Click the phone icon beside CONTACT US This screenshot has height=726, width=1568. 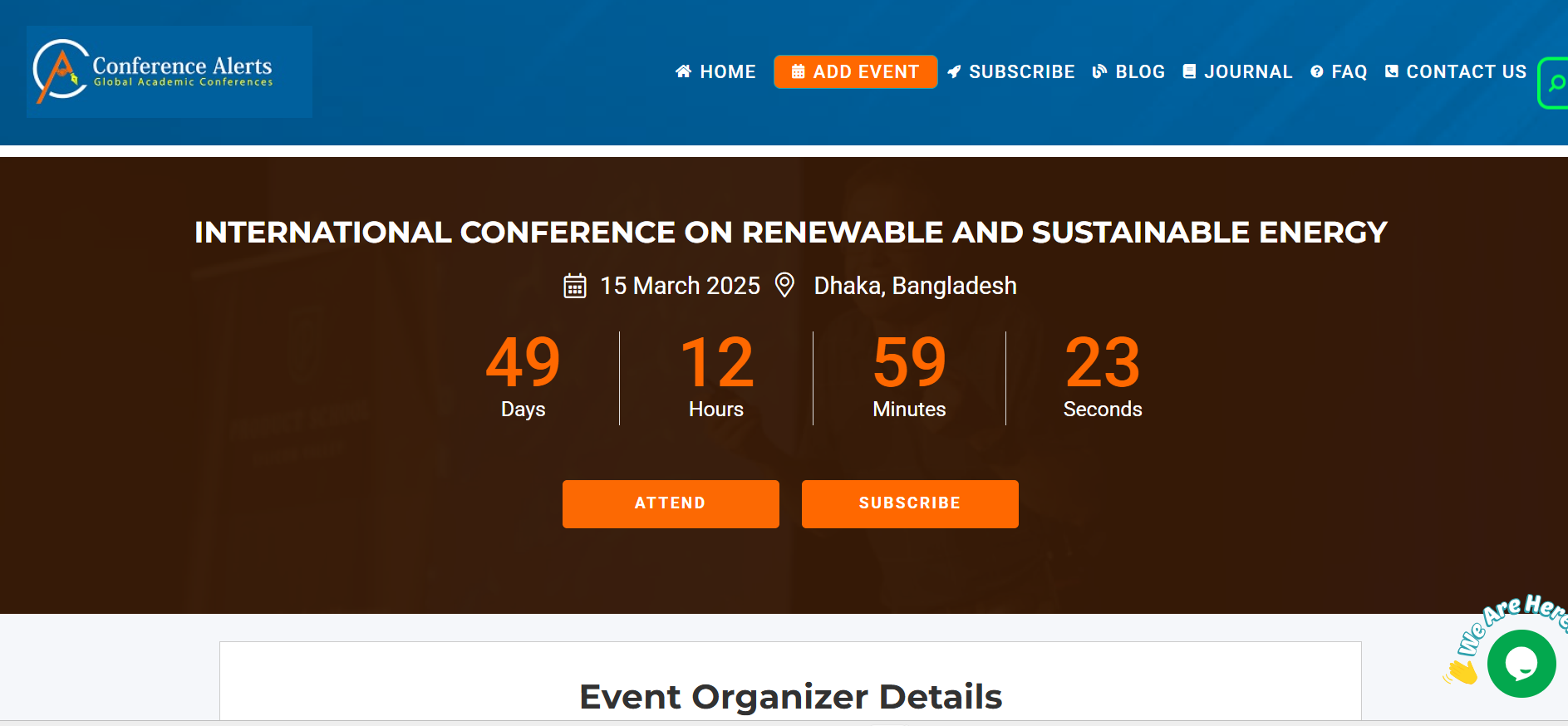click(x=1391, y=71)
